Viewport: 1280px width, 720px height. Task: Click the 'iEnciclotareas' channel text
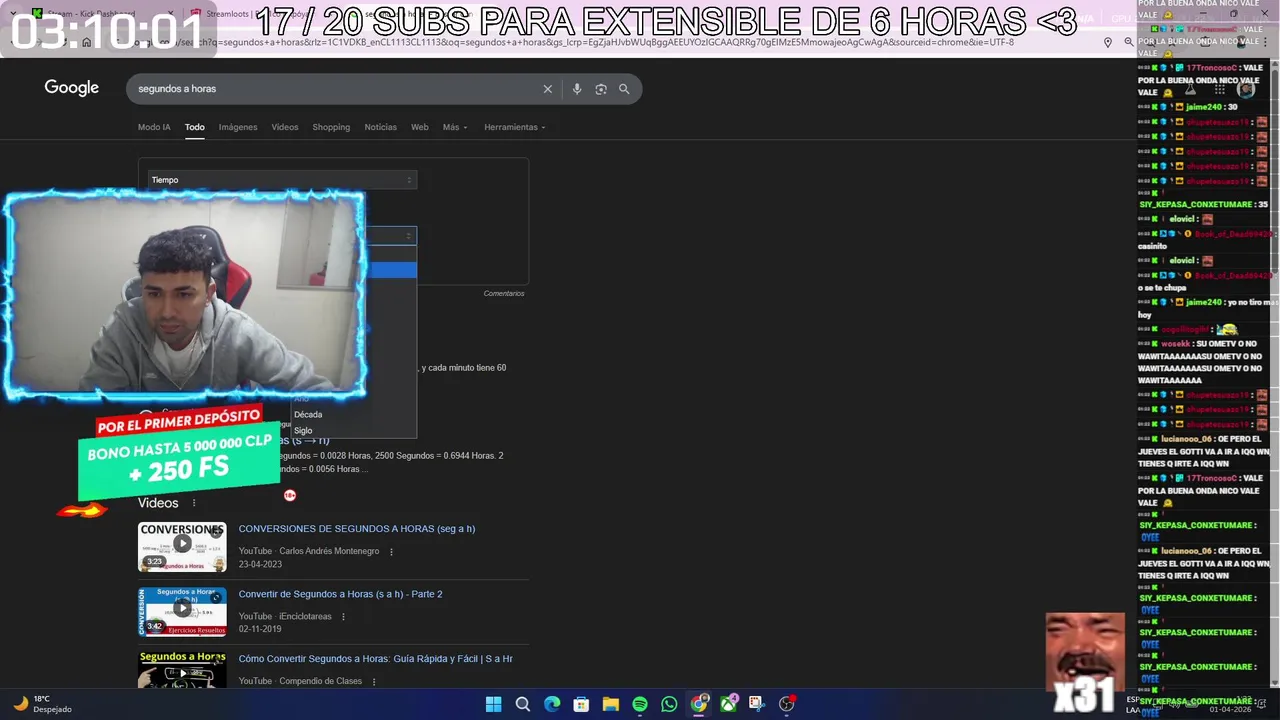[305, 617]
